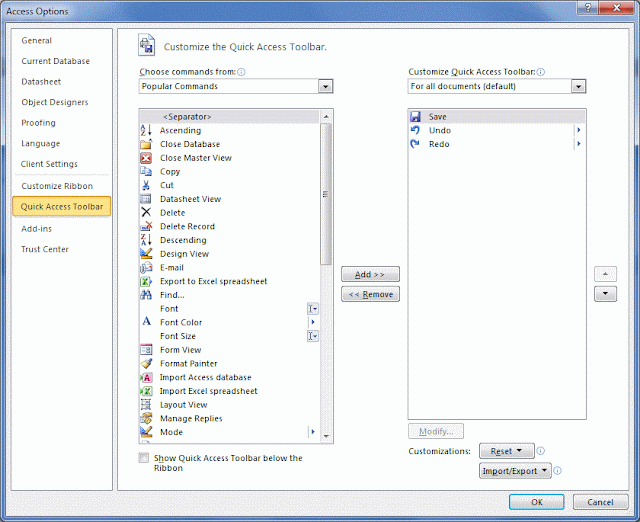Viewport: 640px width, 522px height.
Task: Click the Modify... button
Action: (x=436, y=431)
